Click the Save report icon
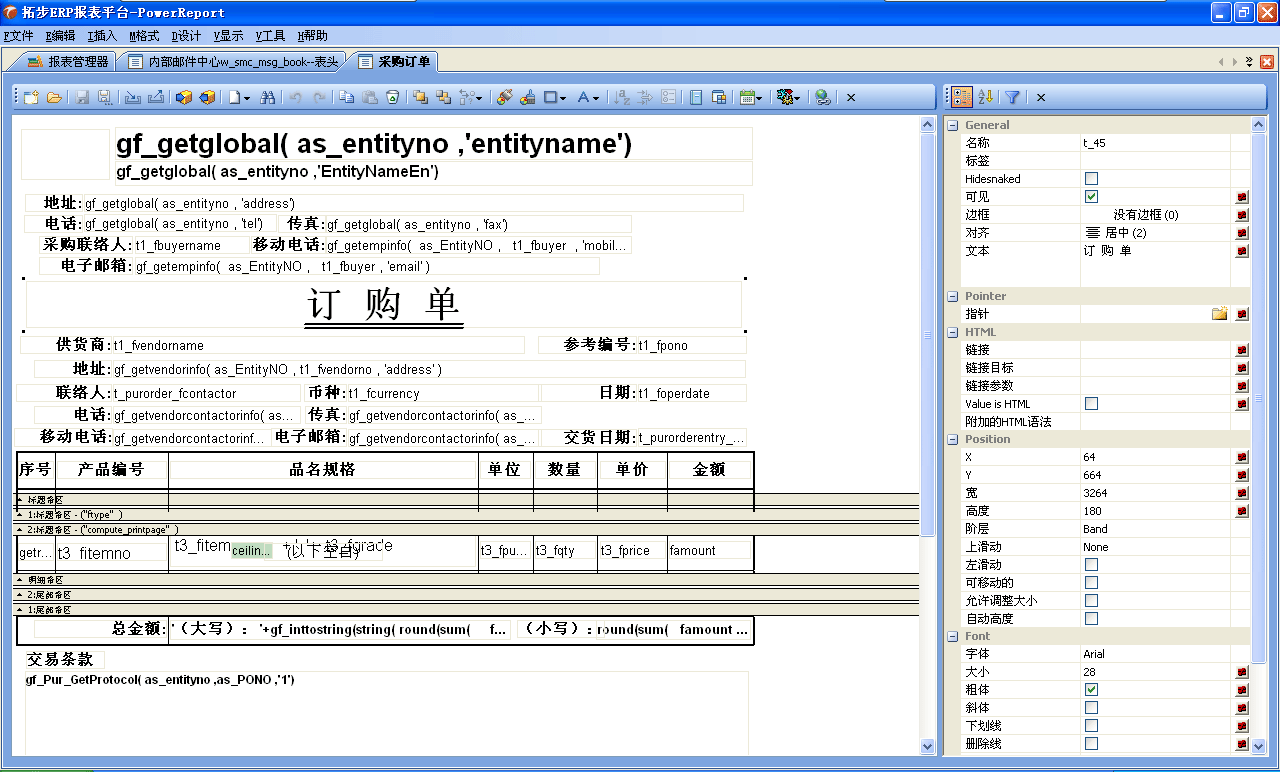1280x772 pixels. click(82, 97)
